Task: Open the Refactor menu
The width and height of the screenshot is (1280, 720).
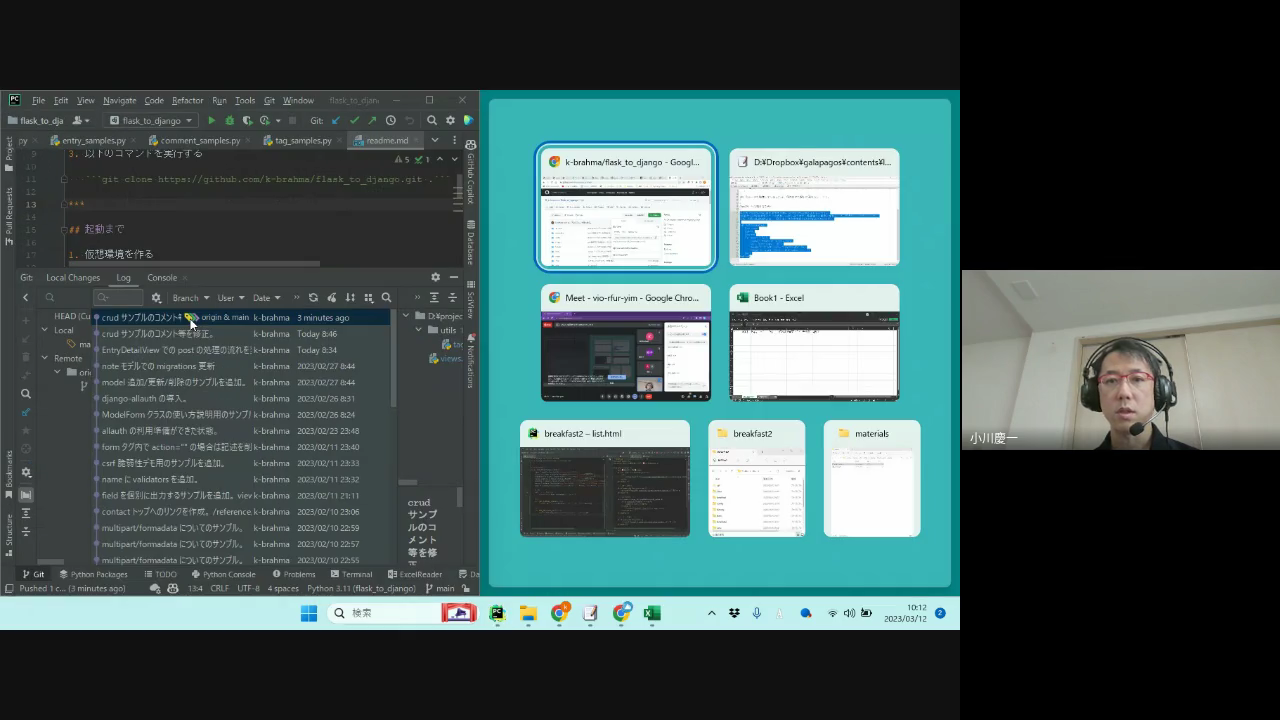Action: 187,101
